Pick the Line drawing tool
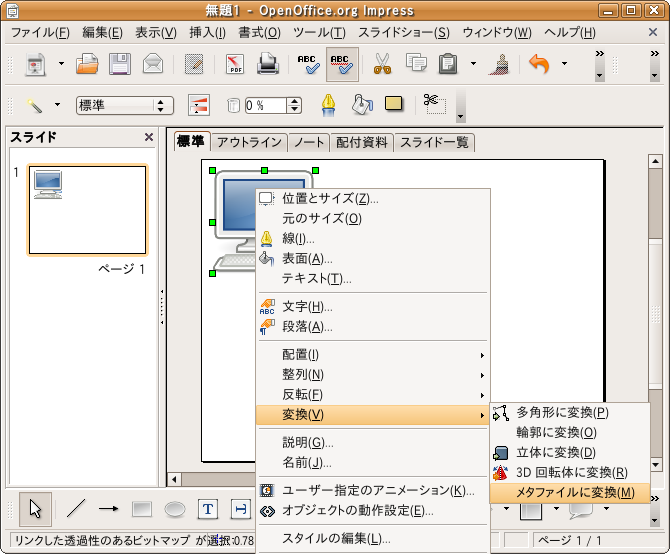Viewport: 670px width, 554px height. [76, 509]
